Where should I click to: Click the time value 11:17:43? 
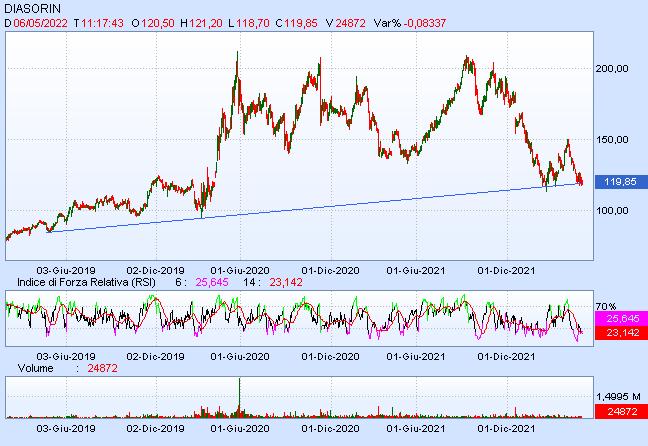point(102,23)
